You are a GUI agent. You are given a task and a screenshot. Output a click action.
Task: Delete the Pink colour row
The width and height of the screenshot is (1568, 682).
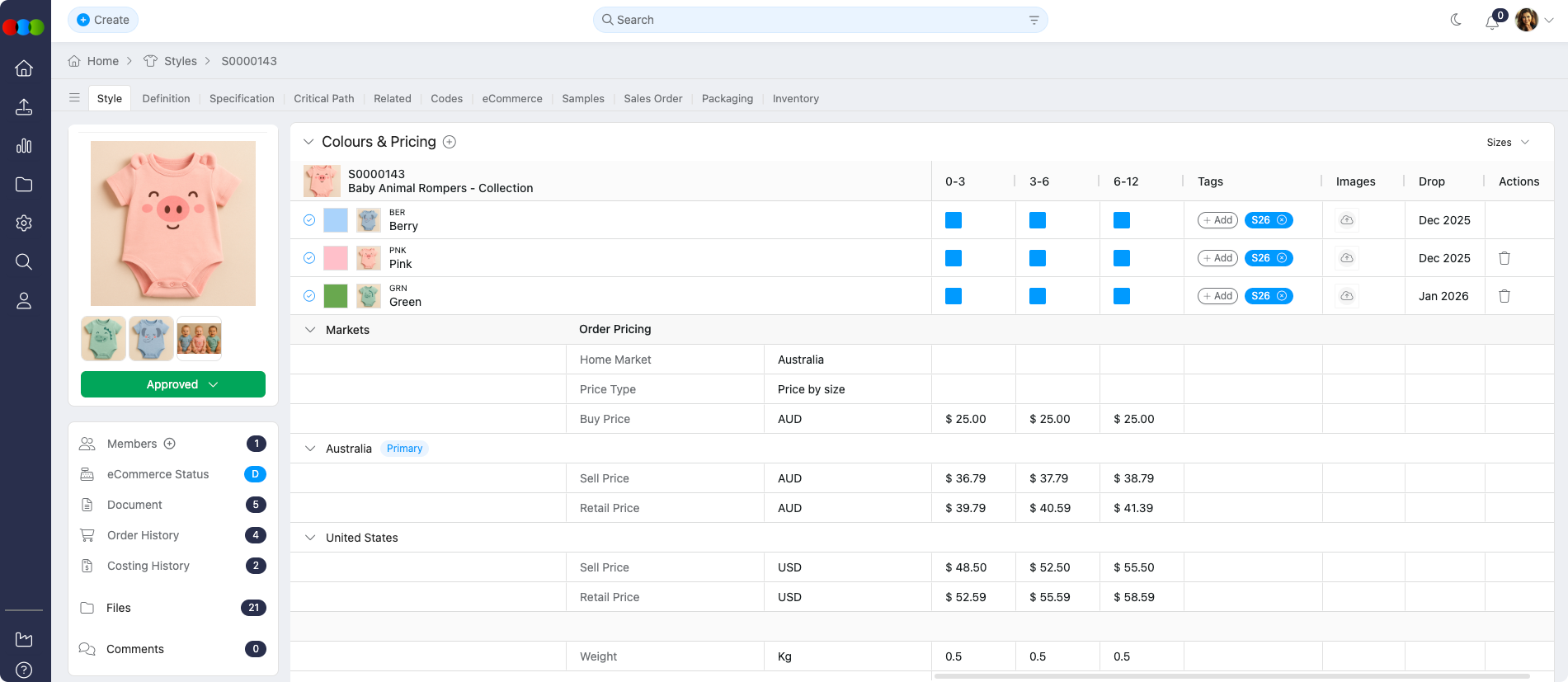pos(1504,258)
